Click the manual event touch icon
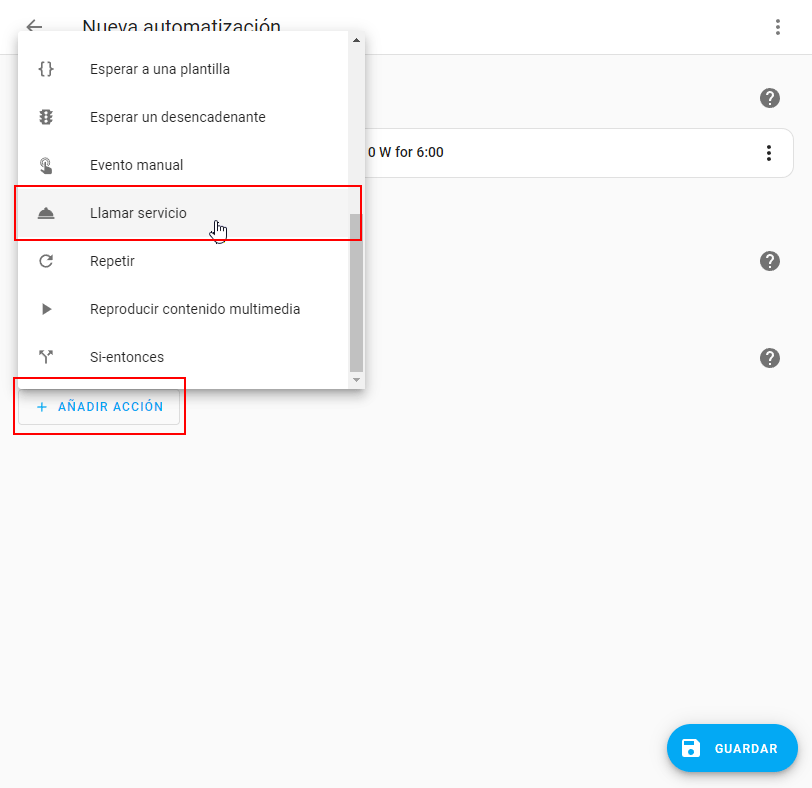Screen dimensions: 812x788 point(46,165)
